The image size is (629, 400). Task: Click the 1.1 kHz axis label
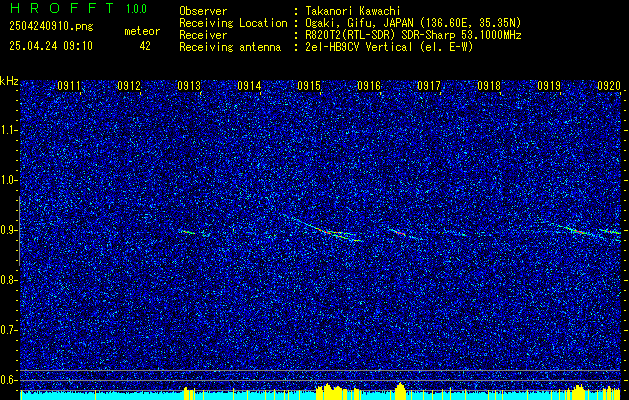7,130
